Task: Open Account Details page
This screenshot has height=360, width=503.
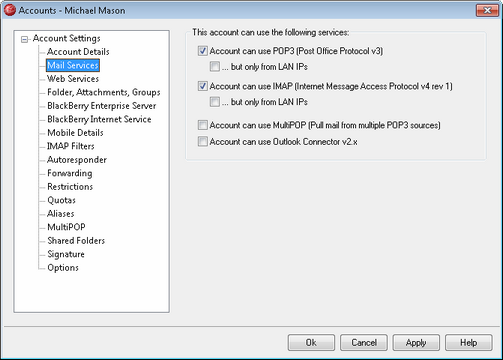Action: (x=78, y=52)
